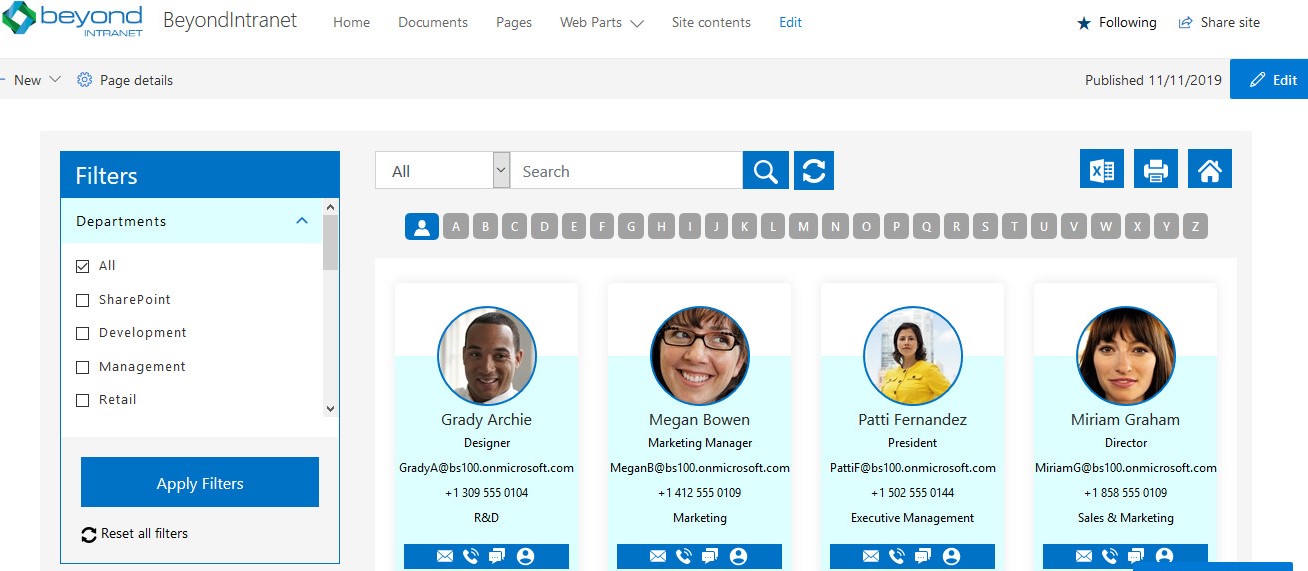1308x571 pixels.
Task: Click the phone icon on Megan Bowen's card
Action: click(684, 556)
